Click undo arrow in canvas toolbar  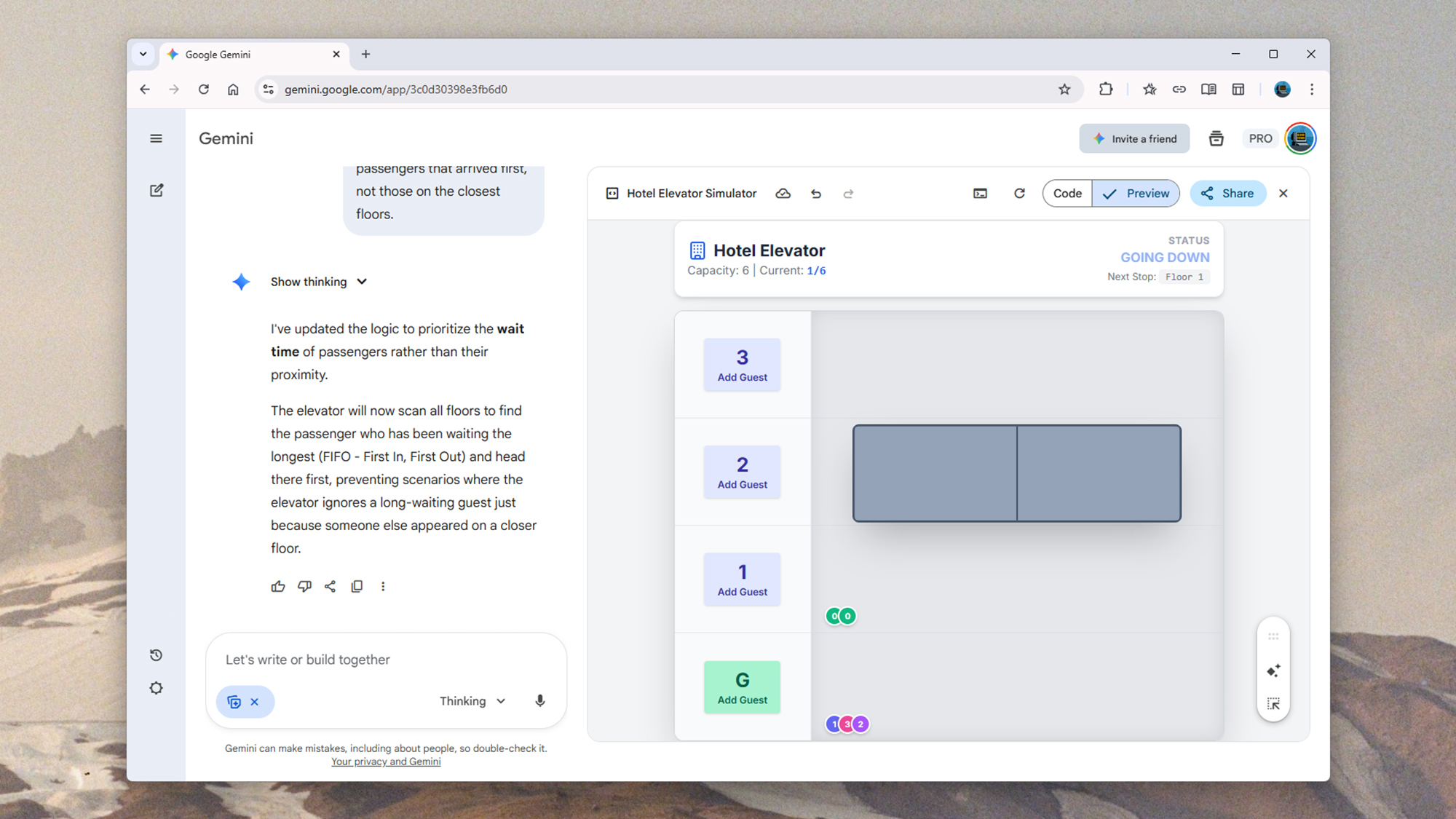816,194
